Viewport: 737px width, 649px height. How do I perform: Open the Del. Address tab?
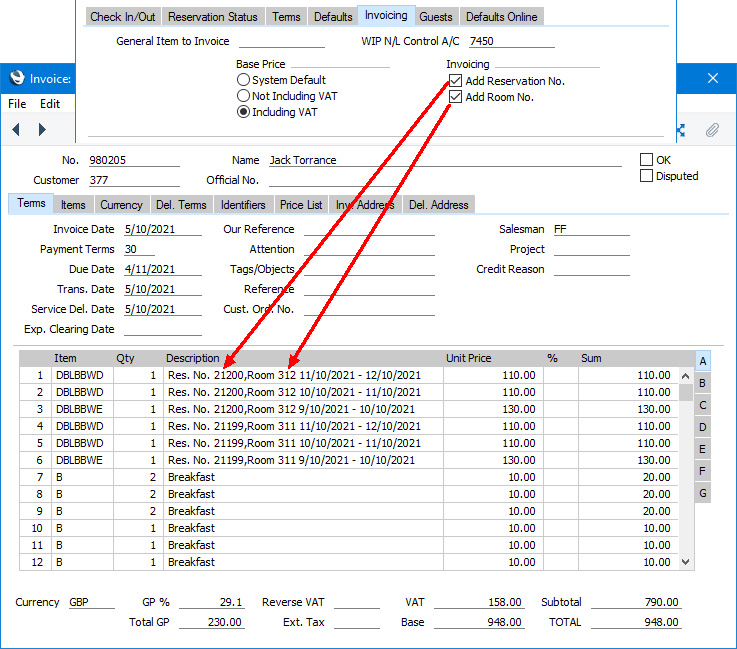(439, 205)
